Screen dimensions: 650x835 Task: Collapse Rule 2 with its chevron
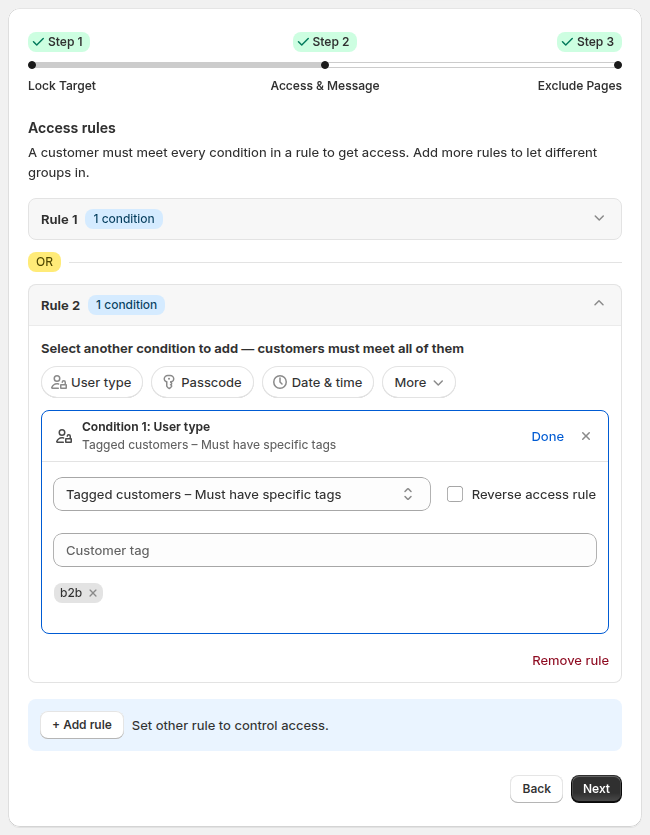coord(599,303)
